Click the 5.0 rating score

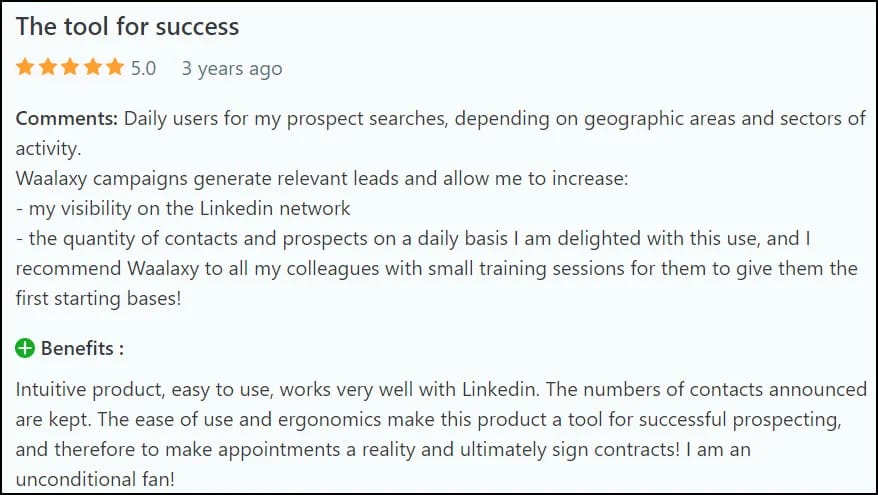pos(143,68)
